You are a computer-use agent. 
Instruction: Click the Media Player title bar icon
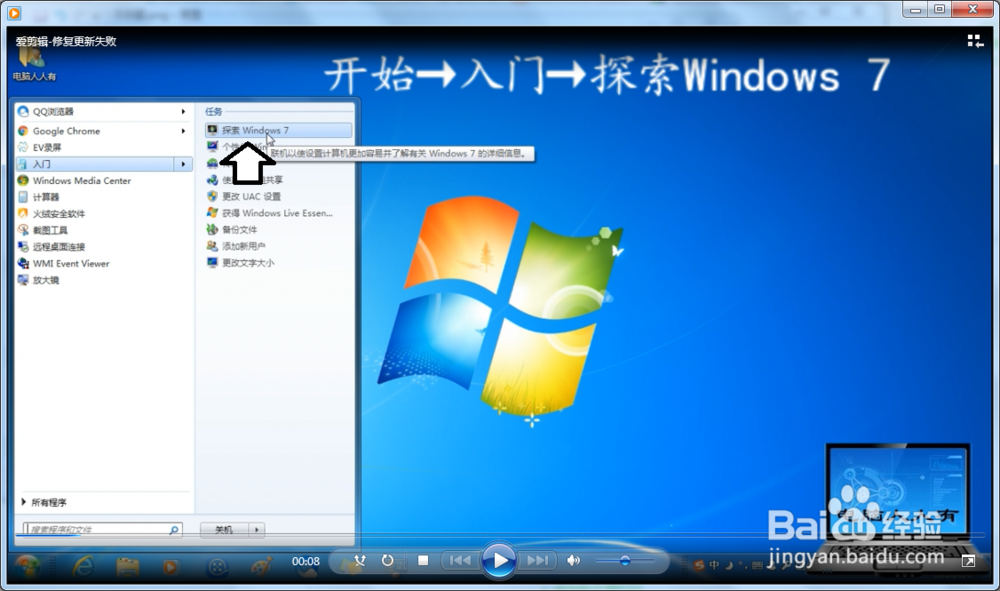(14, 12)
